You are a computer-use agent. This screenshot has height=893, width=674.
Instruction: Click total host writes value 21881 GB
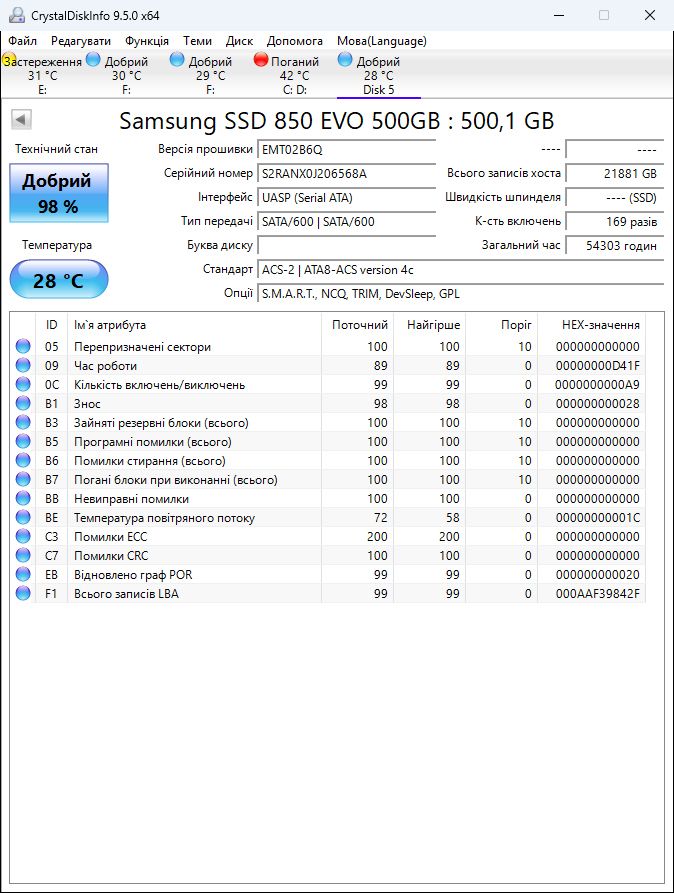615,174
